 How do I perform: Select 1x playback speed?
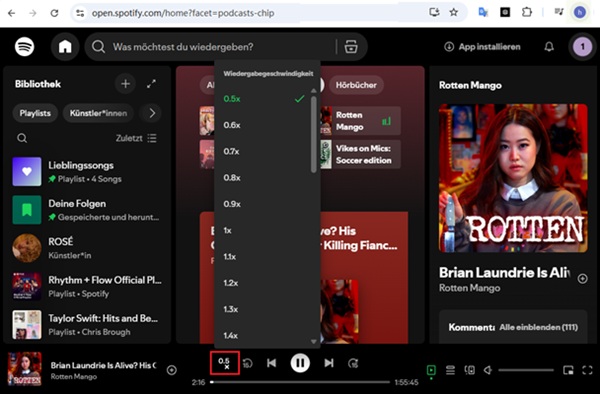264,231
